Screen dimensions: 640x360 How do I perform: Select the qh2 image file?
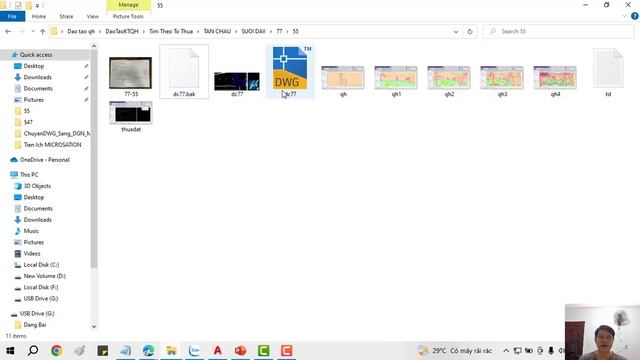449,78
